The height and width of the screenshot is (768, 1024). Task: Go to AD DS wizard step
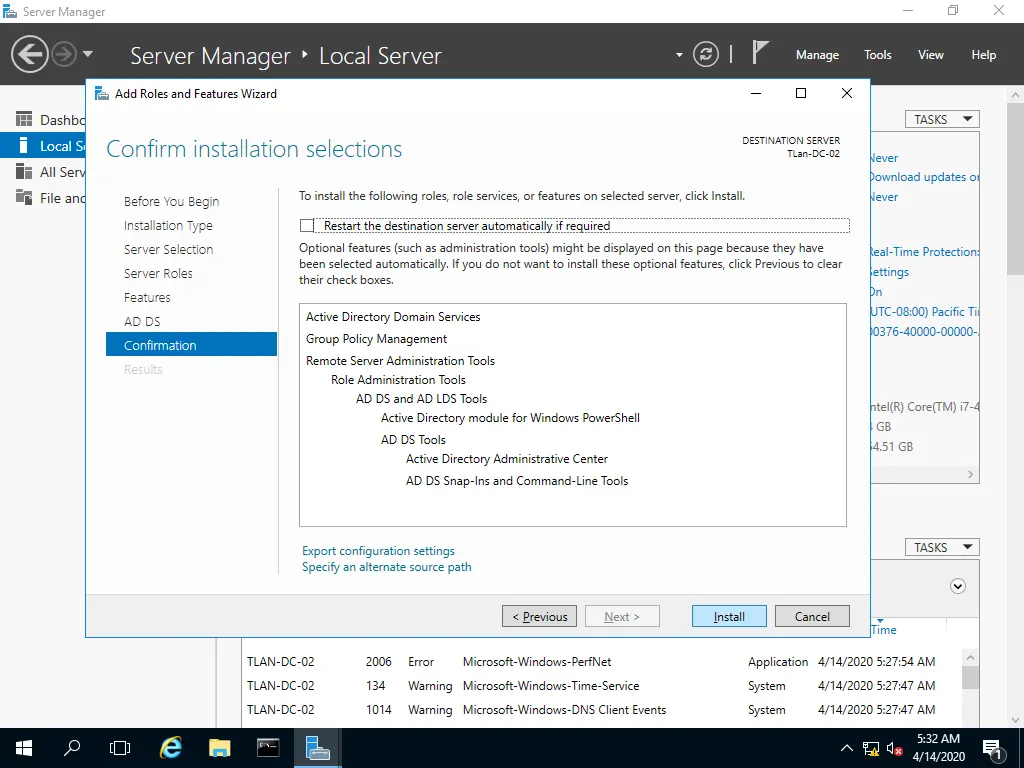(142, 321)
